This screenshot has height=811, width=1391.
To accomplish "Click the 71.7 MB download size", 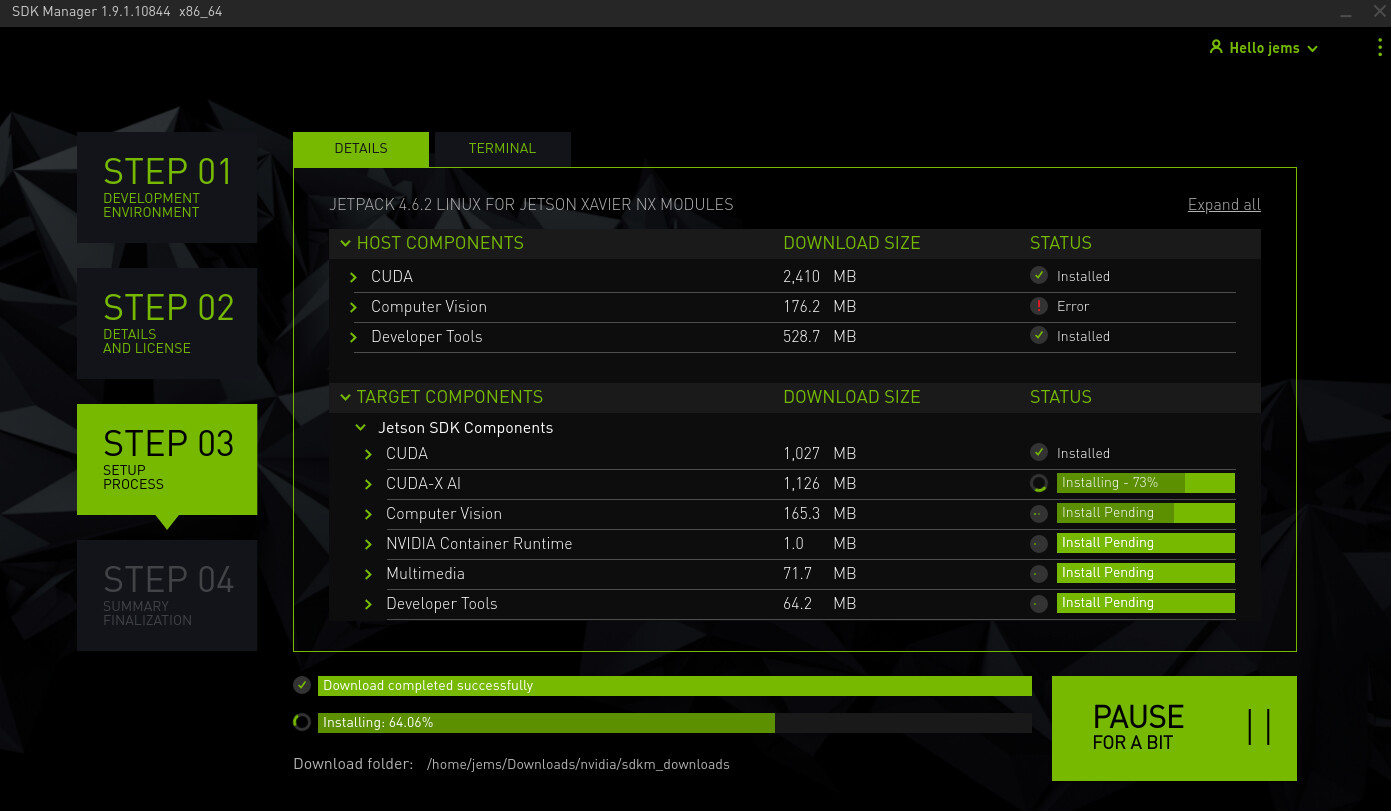I will [819, 574].
